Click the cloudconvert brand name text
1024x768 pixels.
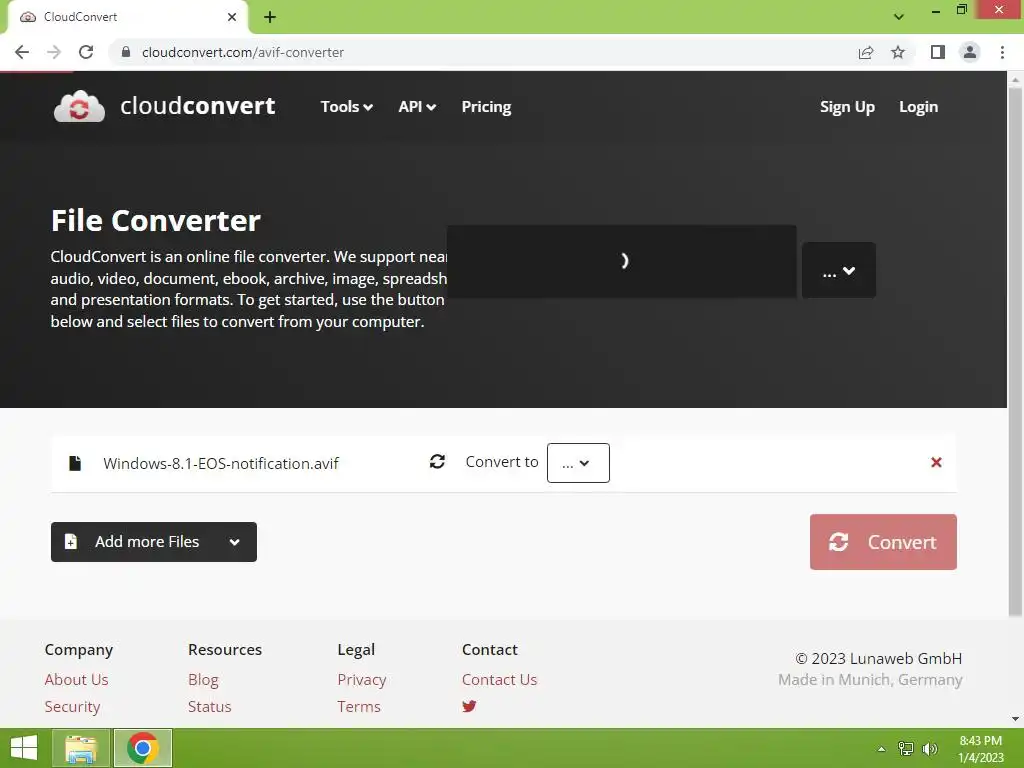click(x=198, y=106)
